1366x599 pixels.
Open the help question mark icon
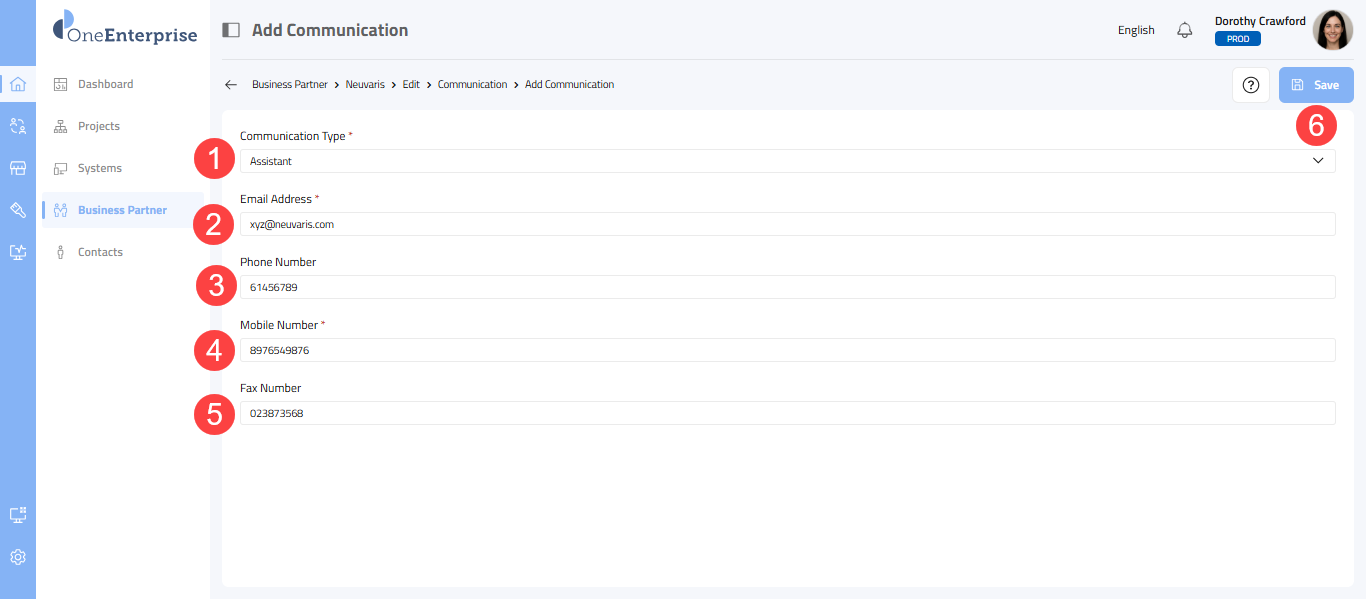[x=1250, y=85]
